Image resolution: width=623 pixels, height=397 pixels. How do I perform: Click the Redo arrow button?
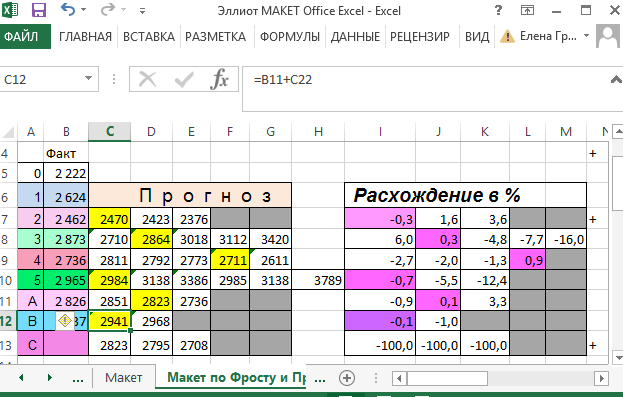tap(108, 10)
